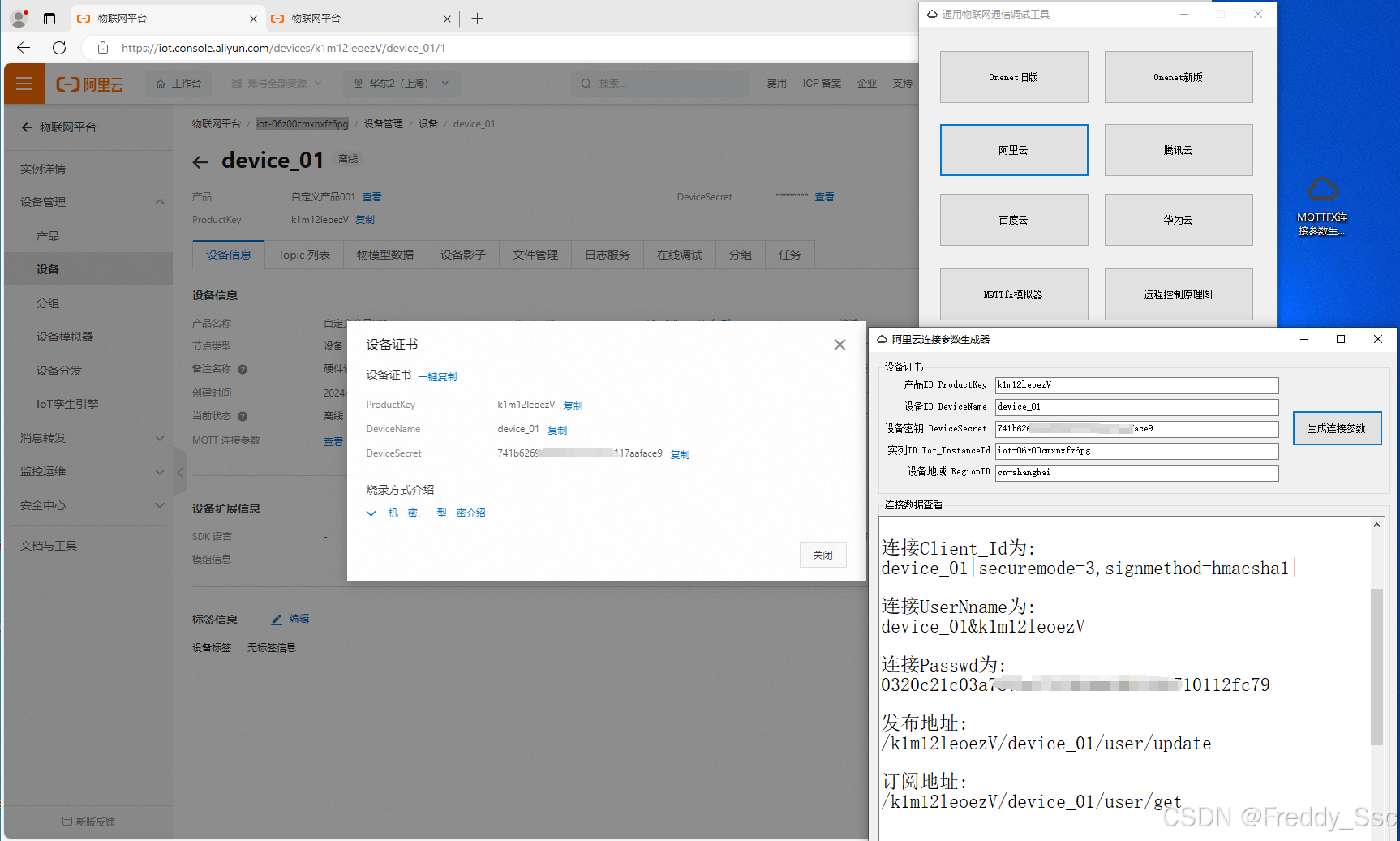Click the 产品ID ProductKey input field
The image size is (1400, 841).
(1136, 385)
